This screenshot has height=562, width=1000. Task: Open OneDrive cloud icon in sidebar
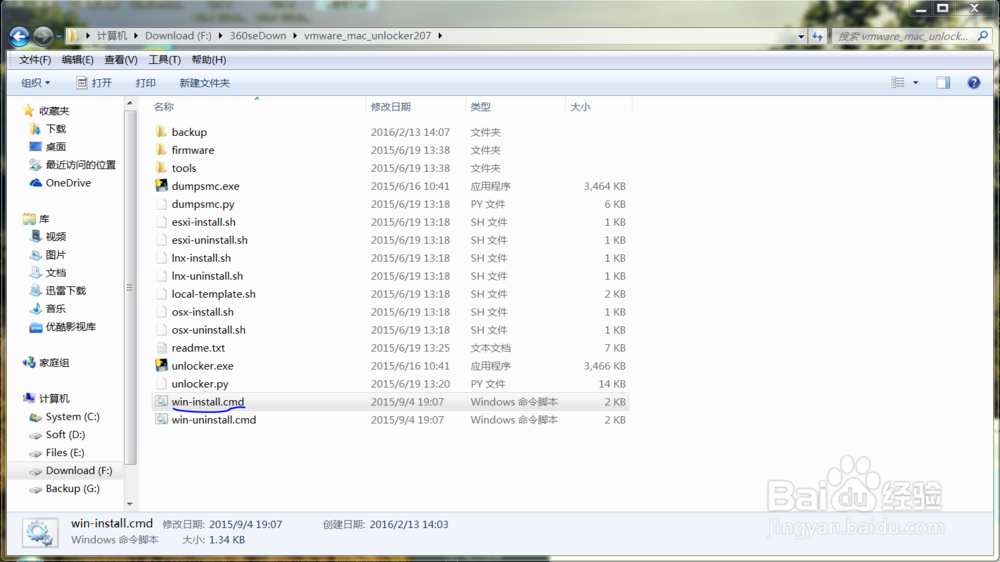[36, 182]
